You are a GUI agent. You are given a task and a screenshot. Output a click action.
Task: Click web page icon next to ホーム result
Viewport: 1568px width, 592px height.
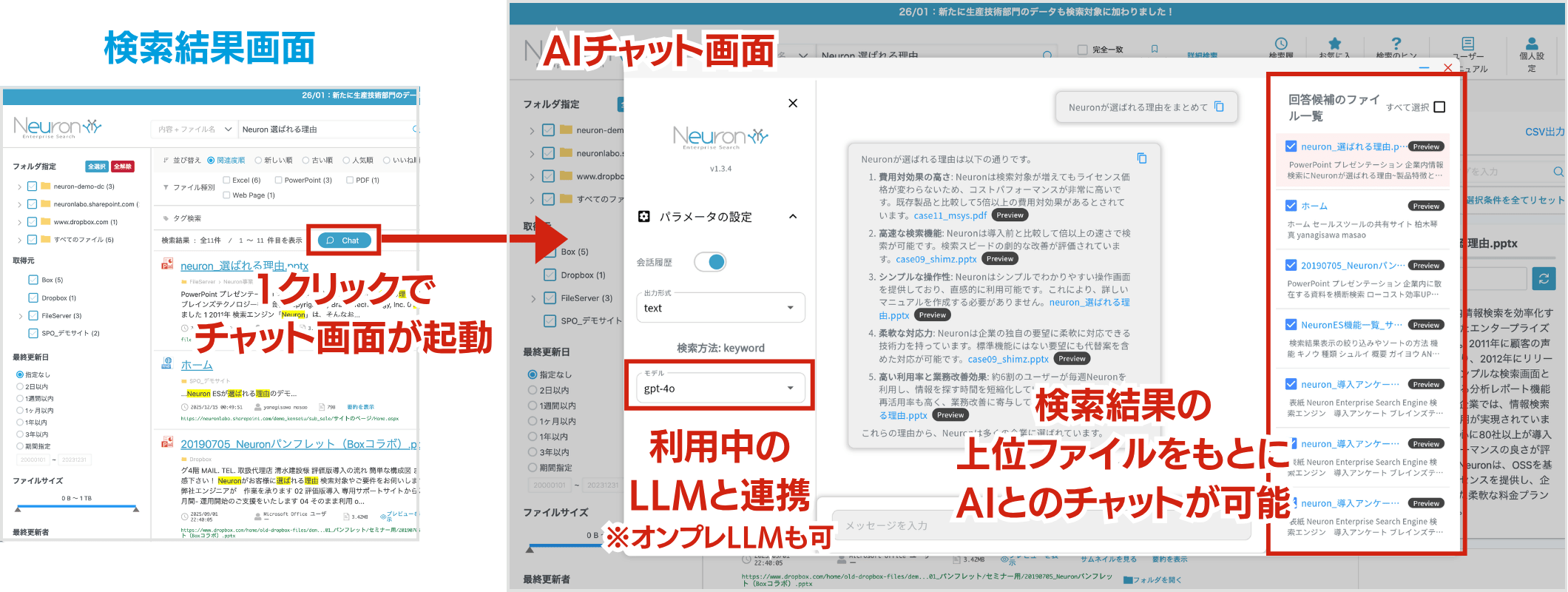tap(167, 363)
